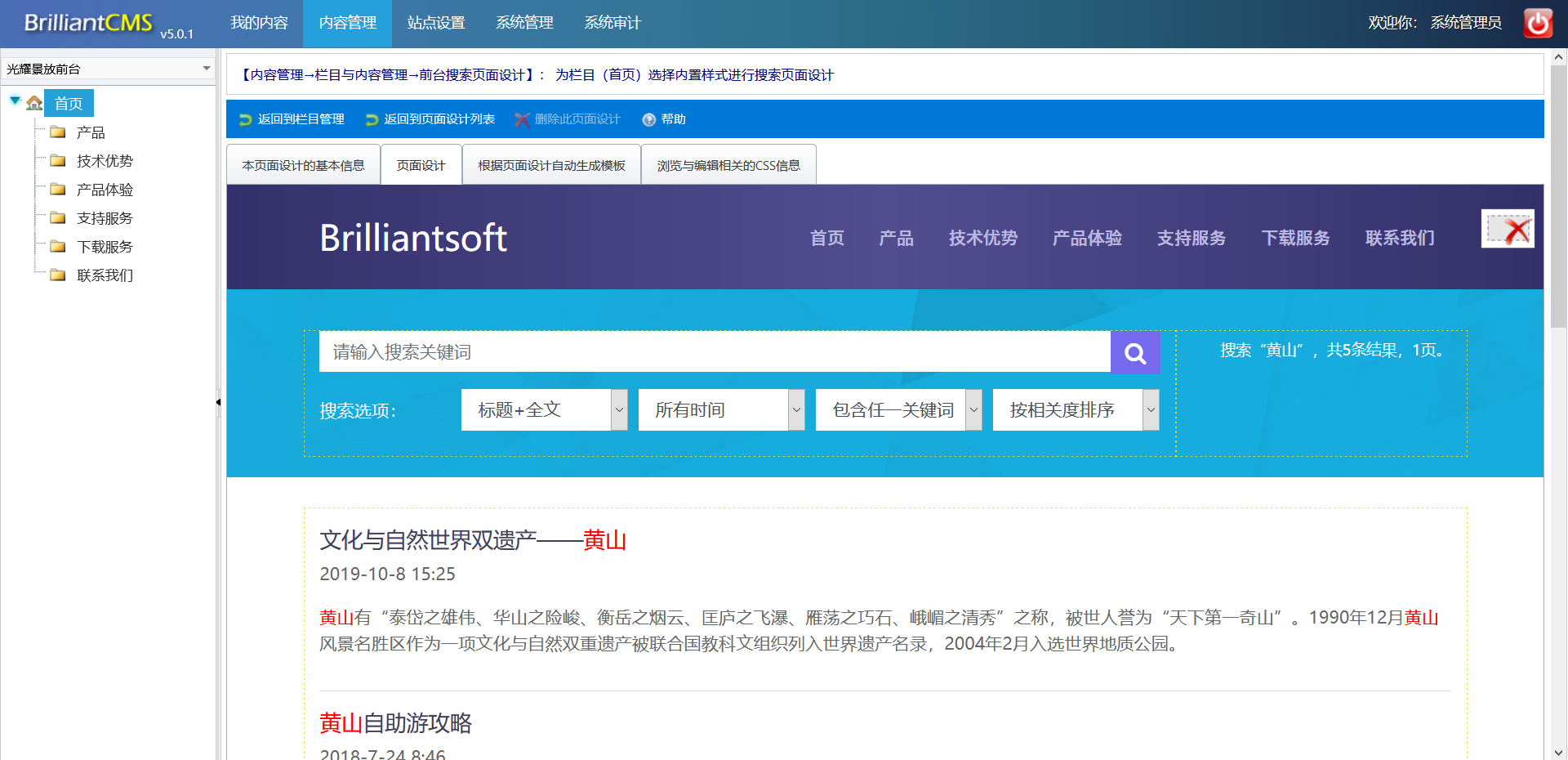Open the 站点设置 top menu
Image resolution: width=1568 pixels, height=760 pixels.
436,23
